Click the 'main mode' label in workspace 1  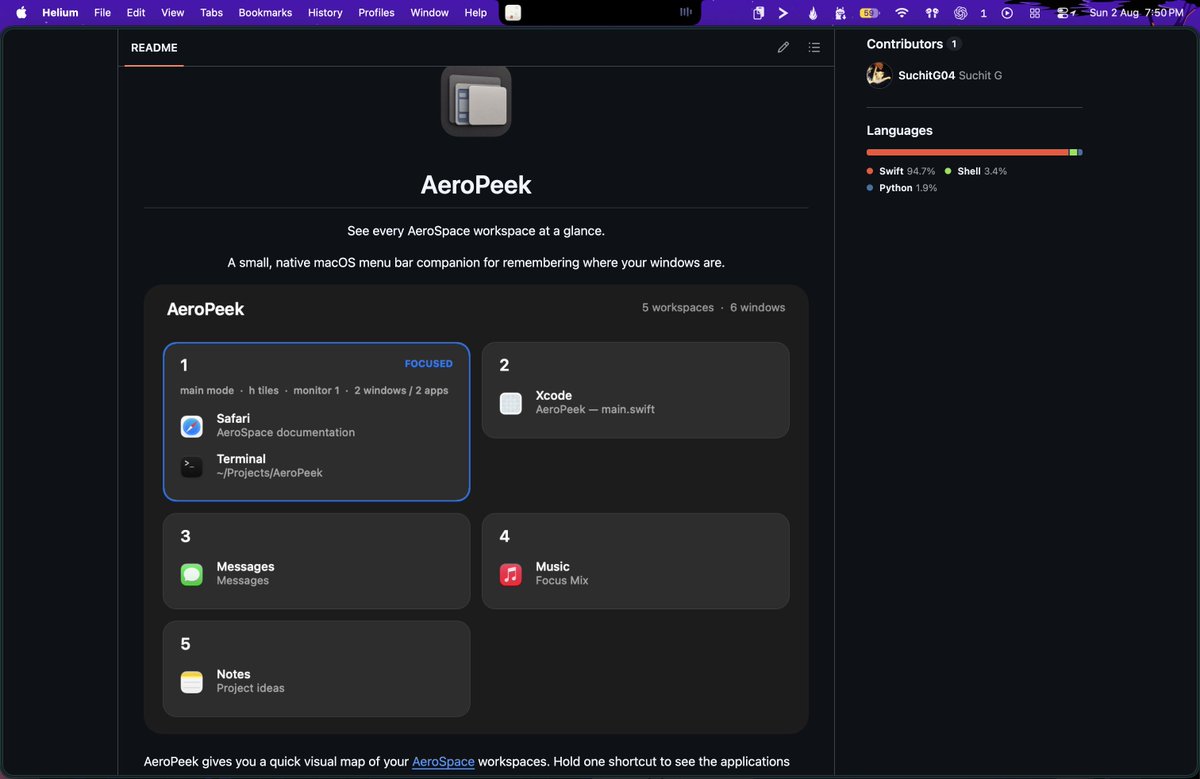207,391
